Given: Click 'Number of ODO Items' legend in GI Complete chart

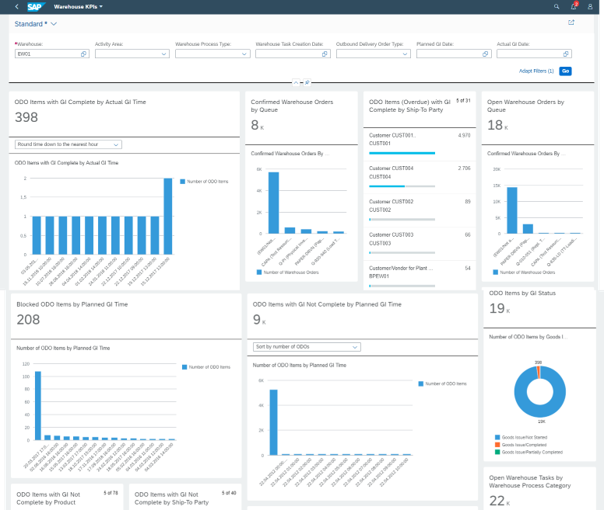Looking at the screenshot, I should (x=204, y=181).
